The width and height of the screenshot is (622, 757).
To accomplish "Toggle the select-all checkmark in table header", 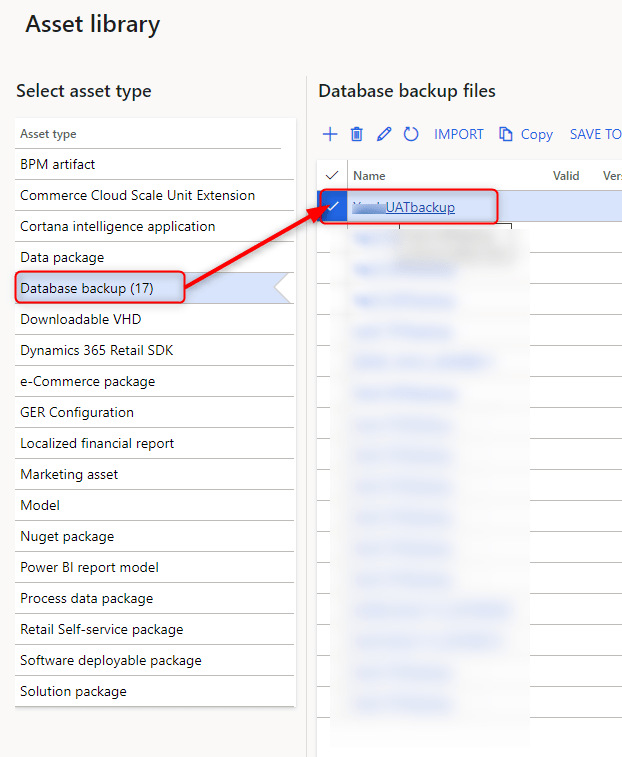I will (332, 176).
